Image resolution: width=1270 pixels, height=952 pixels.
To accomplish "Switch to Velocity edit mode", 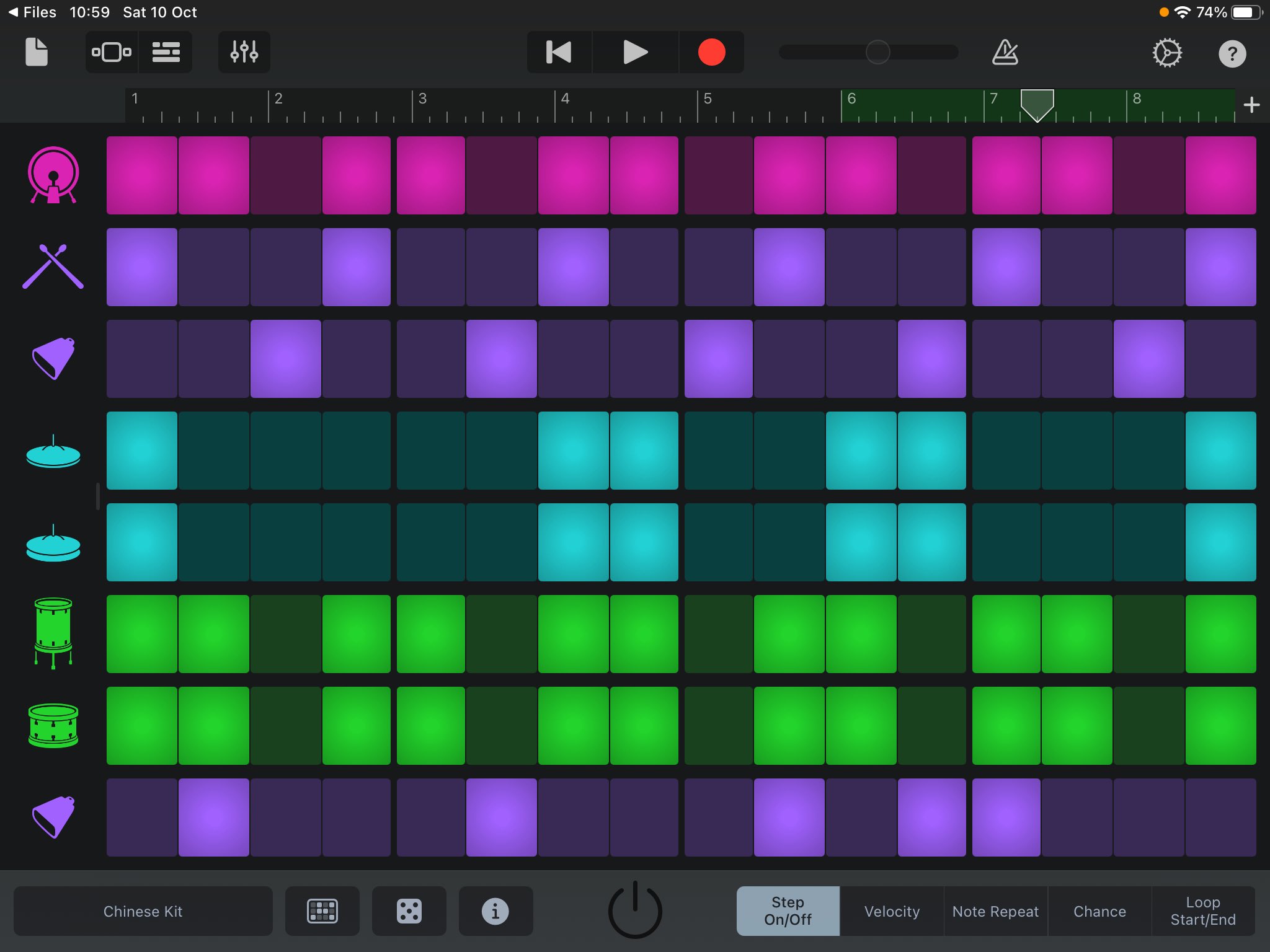I will click(x=892, y=911).
